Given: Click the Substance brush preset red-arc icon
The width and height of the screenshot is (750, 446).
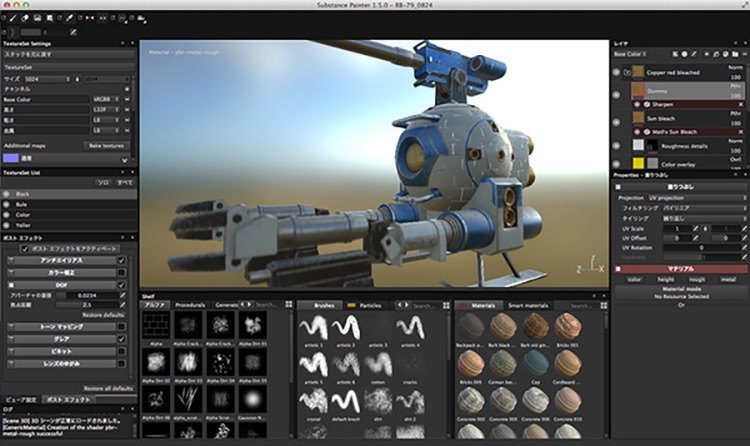Looking at the screenshot, I should pyautogui.click(x=13, y=32).
